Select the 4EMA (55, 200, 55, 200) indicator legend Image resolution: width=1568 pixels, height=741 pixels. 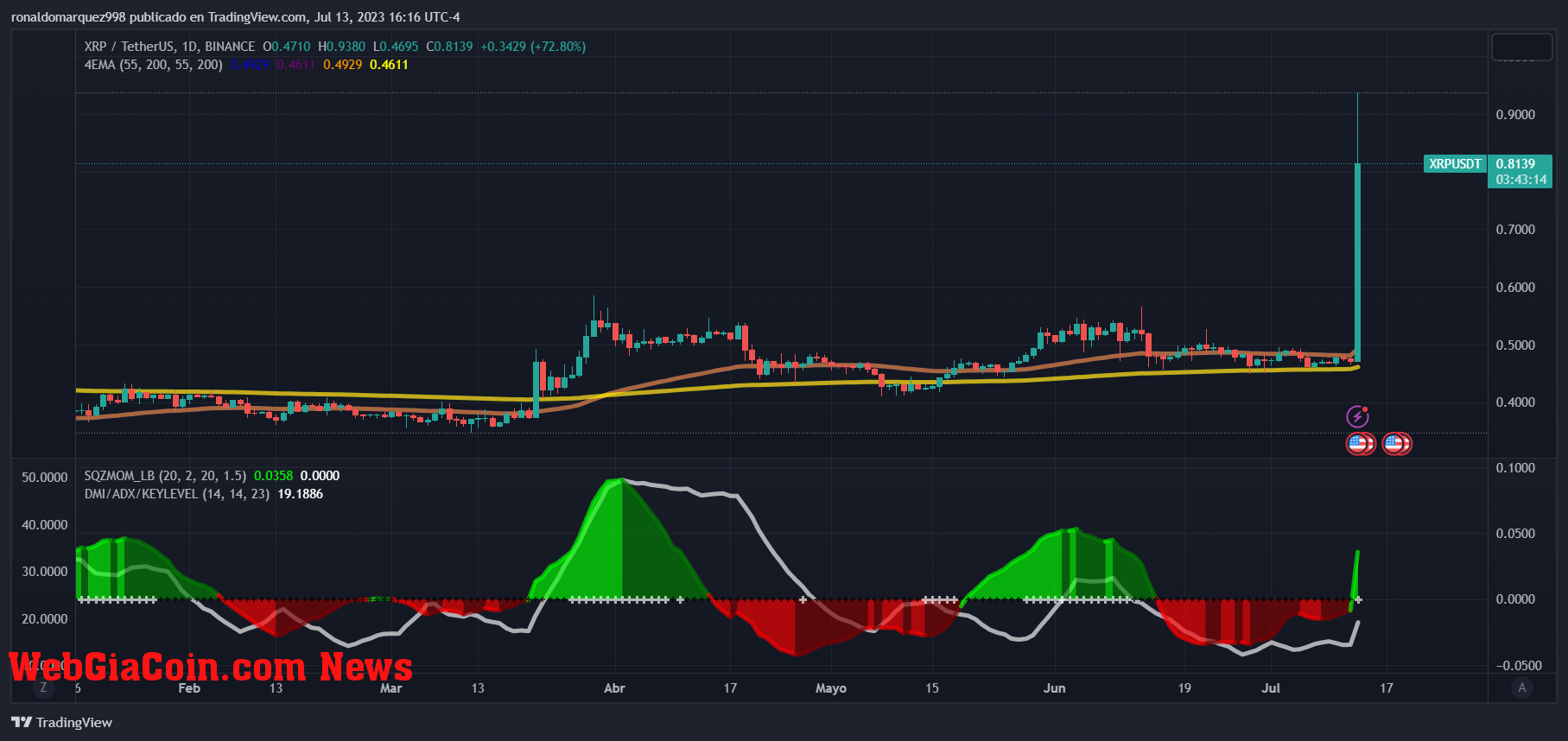[153, 65]
